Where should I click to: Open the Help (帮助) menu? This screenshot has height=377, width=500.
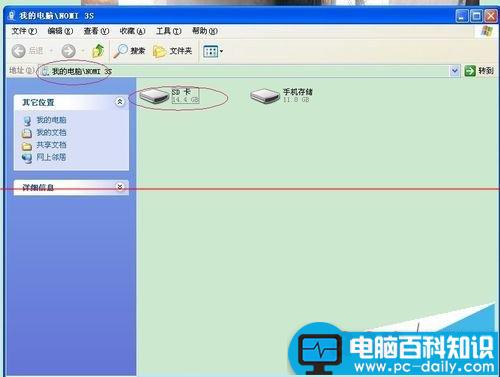pyautogui.click(x=205, y=31)
